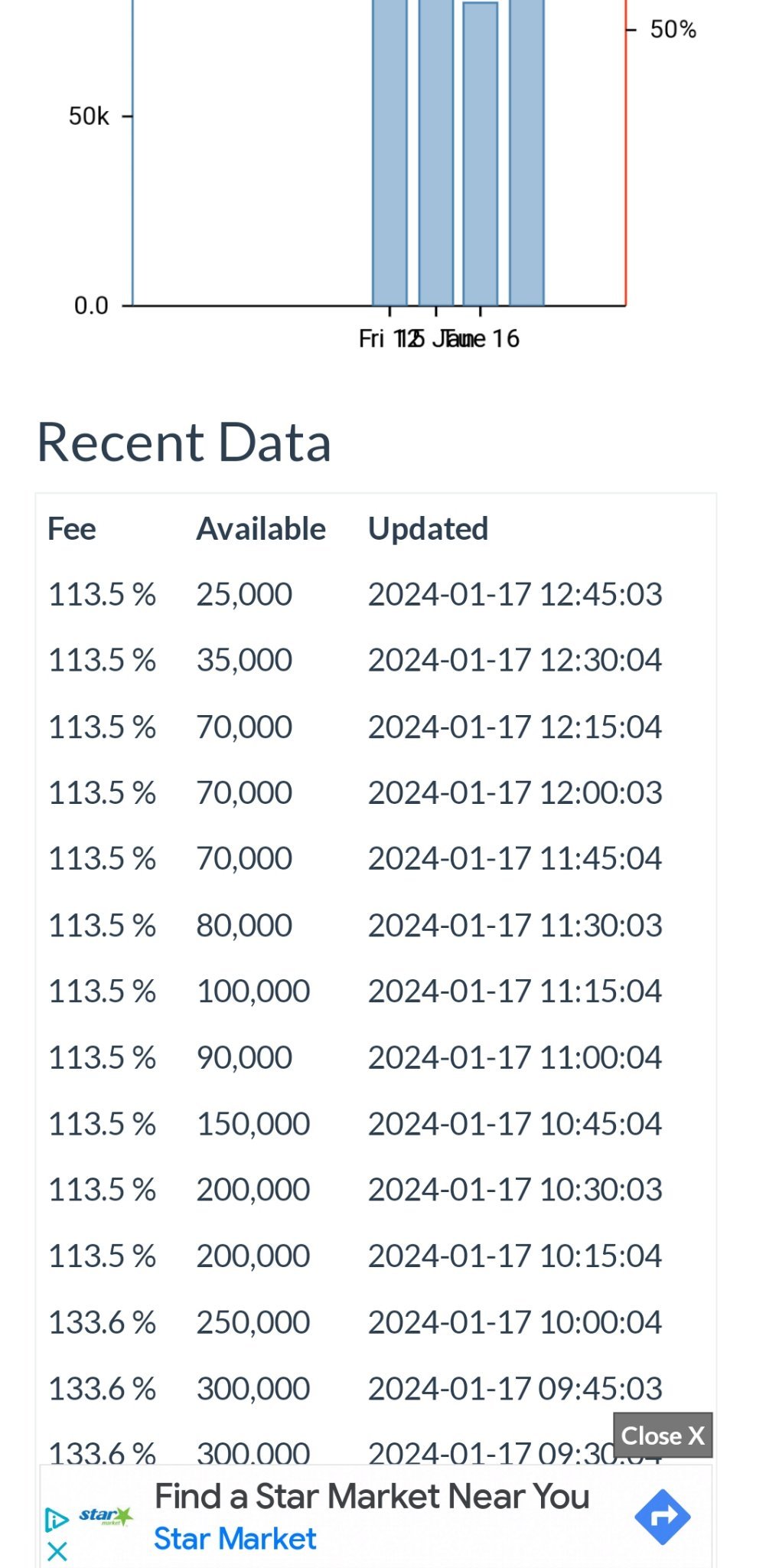Click the 'Find a Star Market Near You' headline
The height and width of the screenshot is (1568, 779).
coord(372,1496)
